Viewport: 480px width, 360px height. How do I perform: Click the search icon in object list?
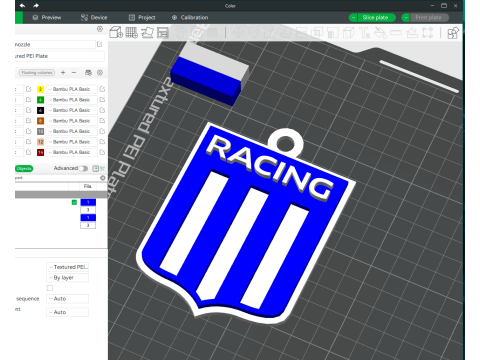click(x=103, y=178)
